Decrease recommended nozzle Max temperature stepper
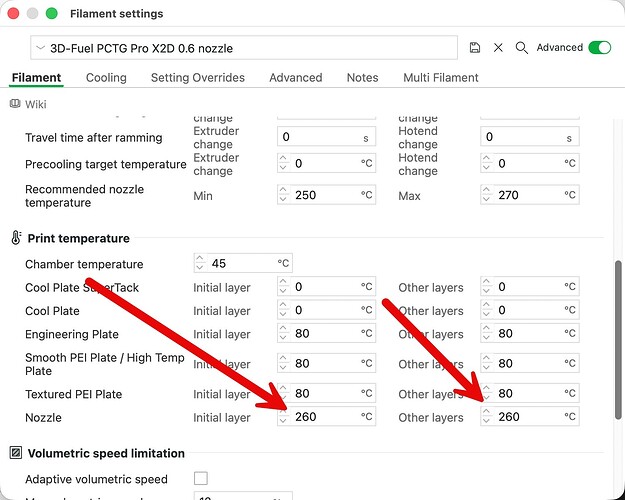This screenshot has width=625, height=500. tap(487, 199)
